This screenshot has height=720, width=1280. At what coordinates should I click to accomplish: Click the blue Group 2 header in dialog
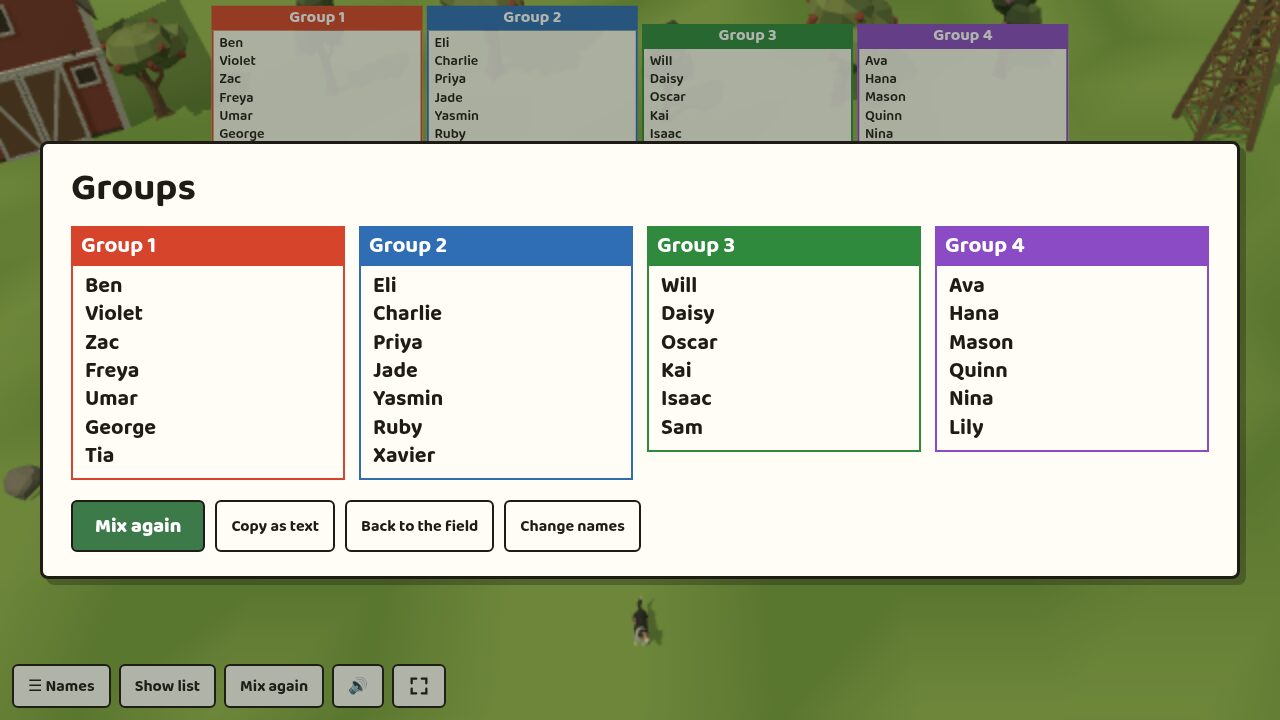point(496,246)
